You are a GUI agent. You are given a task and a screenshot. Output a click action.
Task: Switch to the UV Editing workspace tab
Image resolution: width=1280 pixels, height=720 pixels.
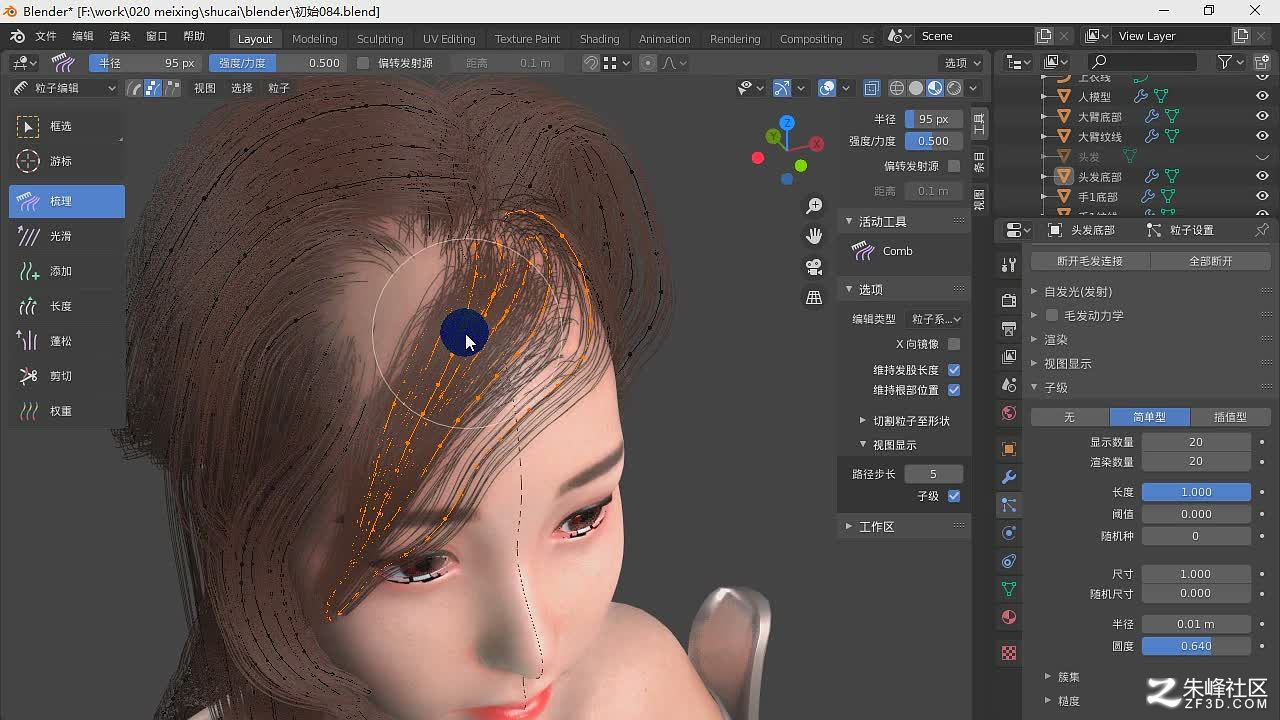coord(449,38)
